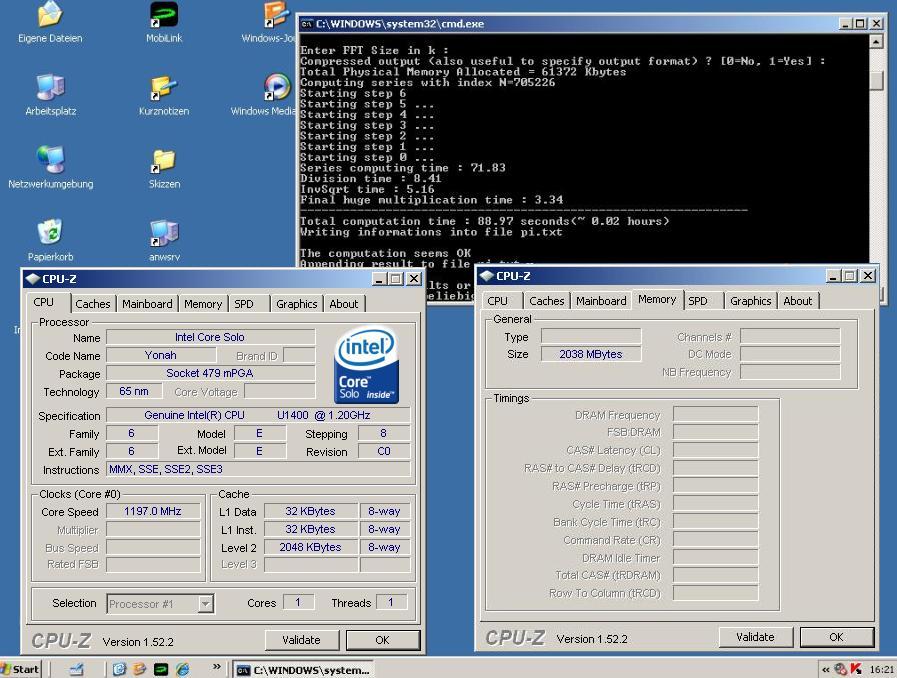
Task: Click the orange quick launch icon
Action: point(140,669)
